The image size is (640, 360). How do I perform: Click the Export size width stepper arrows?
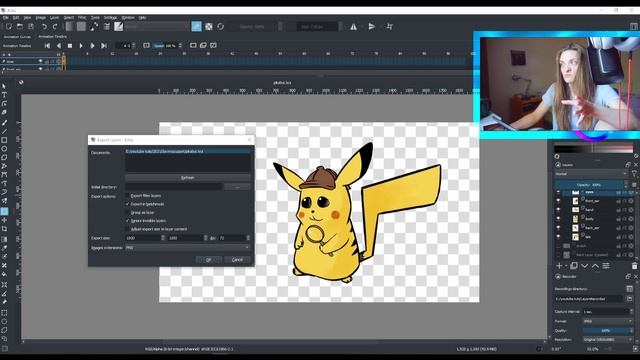pos(163,238)
